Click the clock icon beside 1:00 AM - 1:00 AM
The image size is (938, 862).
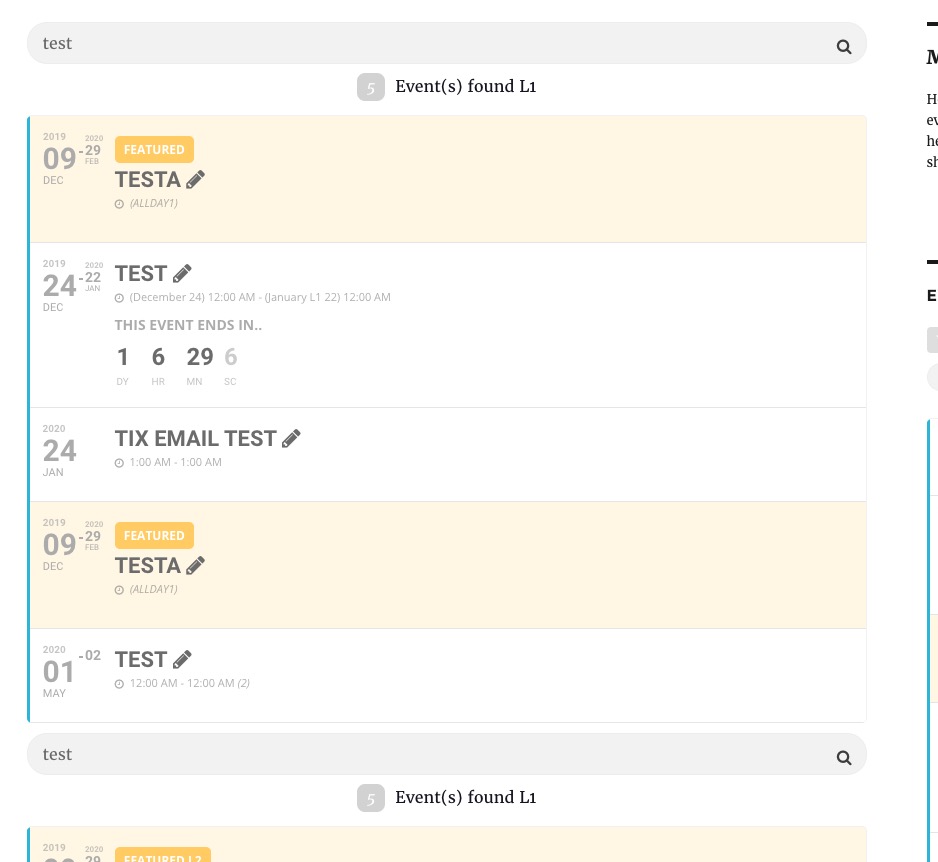click(x=120, y=463)
